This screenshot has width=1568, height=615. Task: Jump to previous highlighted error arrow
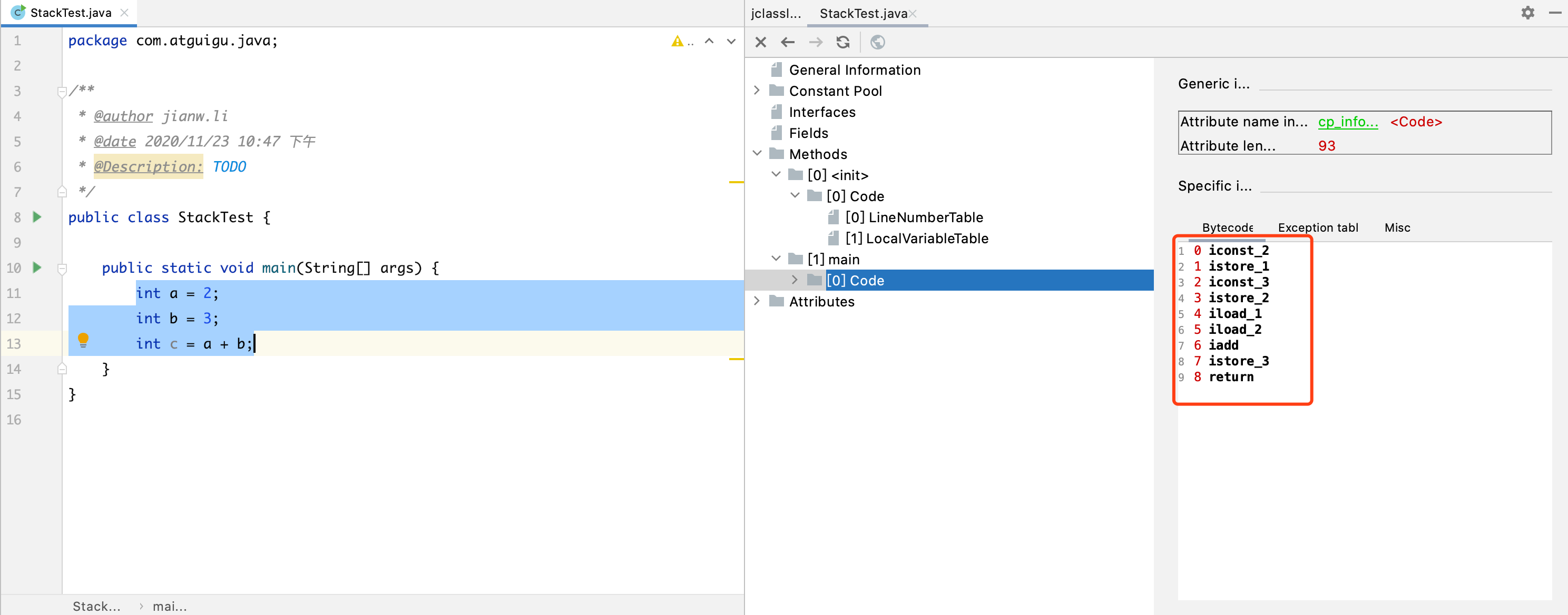coord(709,42)
